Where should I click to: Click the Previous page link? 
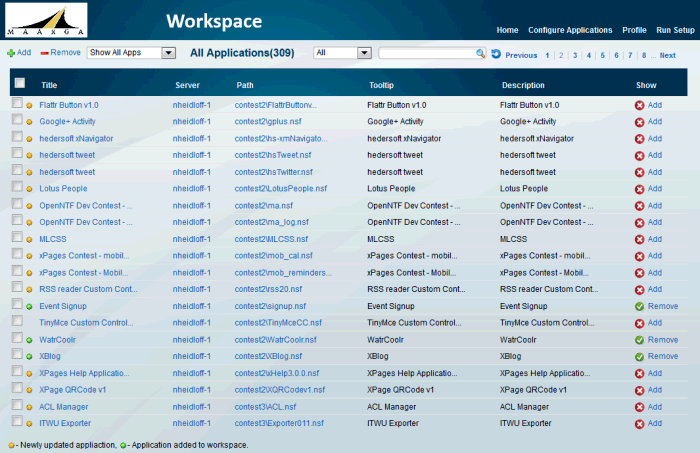(521, 55)
